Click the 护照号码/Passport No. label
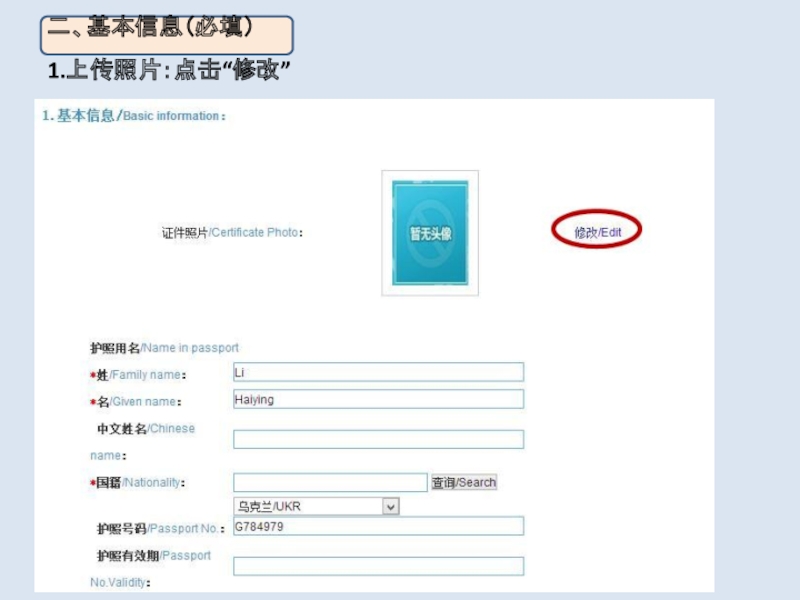 [161, 529]
